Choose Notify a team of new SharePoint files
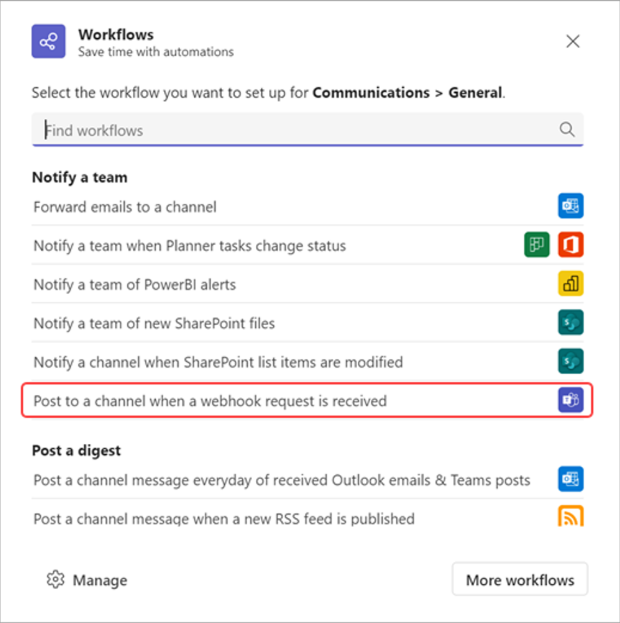This screenshot has height=623, width=620. pyautogui.click(x=308, y=323)
